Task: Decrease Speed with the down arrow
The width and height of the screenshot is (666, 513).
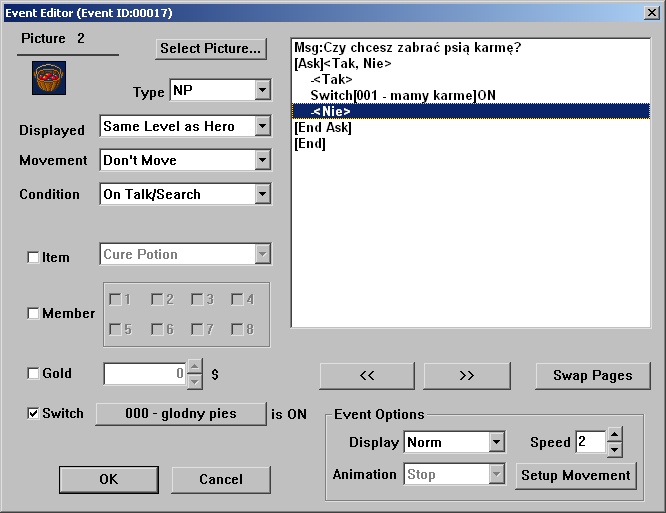Action: 615,449
